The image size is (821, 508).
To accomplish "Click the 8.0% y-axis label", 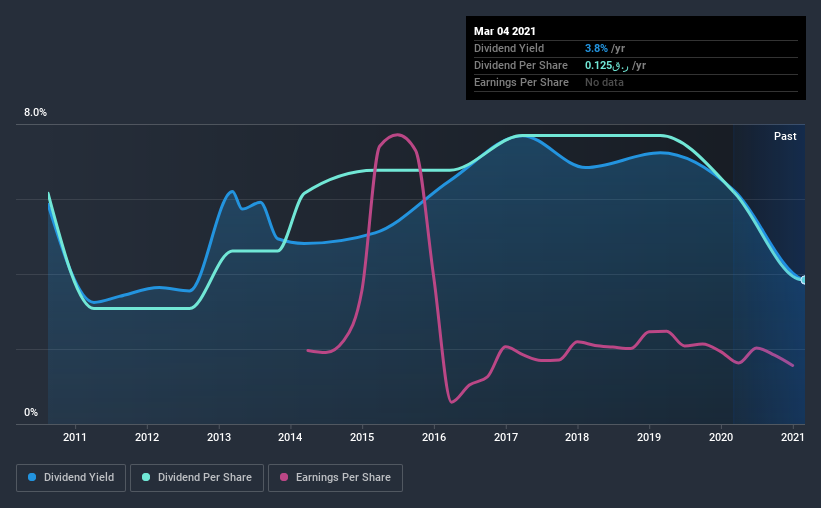I will [x=35, y=113].
